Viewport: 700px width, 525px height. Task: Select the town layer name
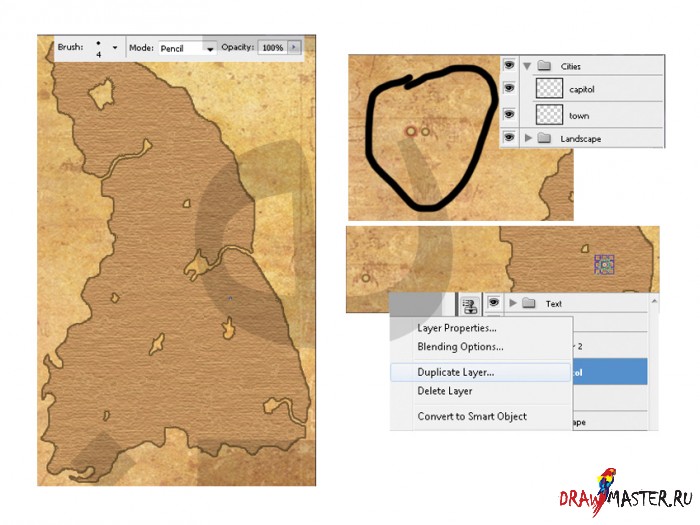point(579,116)
